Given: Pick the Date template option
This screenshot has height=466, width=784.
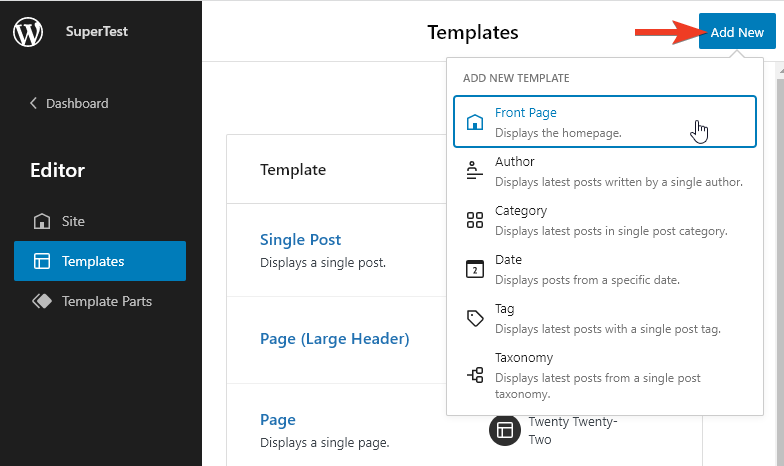Looking at the screenshot, I should pos(508,260).
